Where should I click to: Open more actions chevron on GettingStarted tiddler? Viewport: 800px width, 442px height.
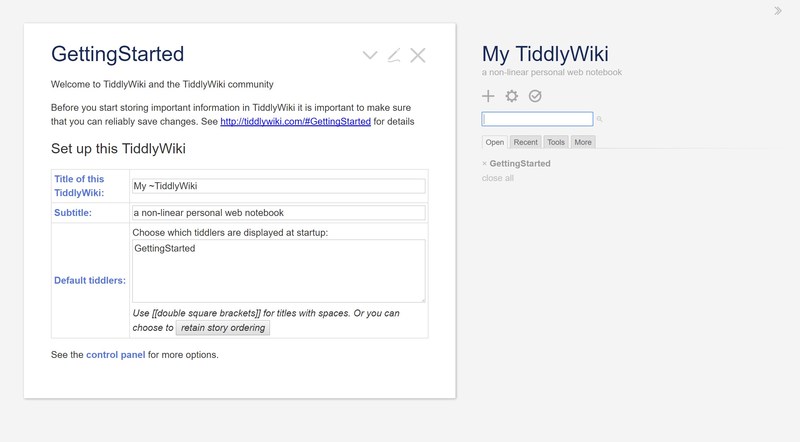[x=370, y=55]
